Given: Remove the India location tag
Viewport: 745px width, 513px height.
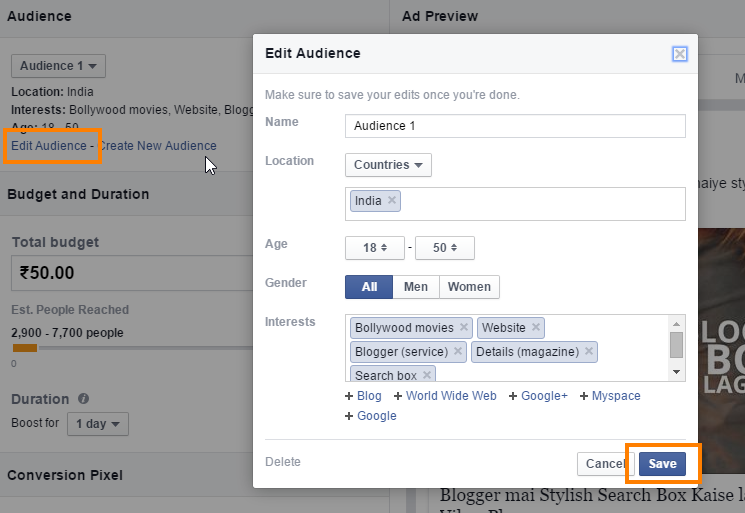Looking at the screenshot, I should (392, 200).
